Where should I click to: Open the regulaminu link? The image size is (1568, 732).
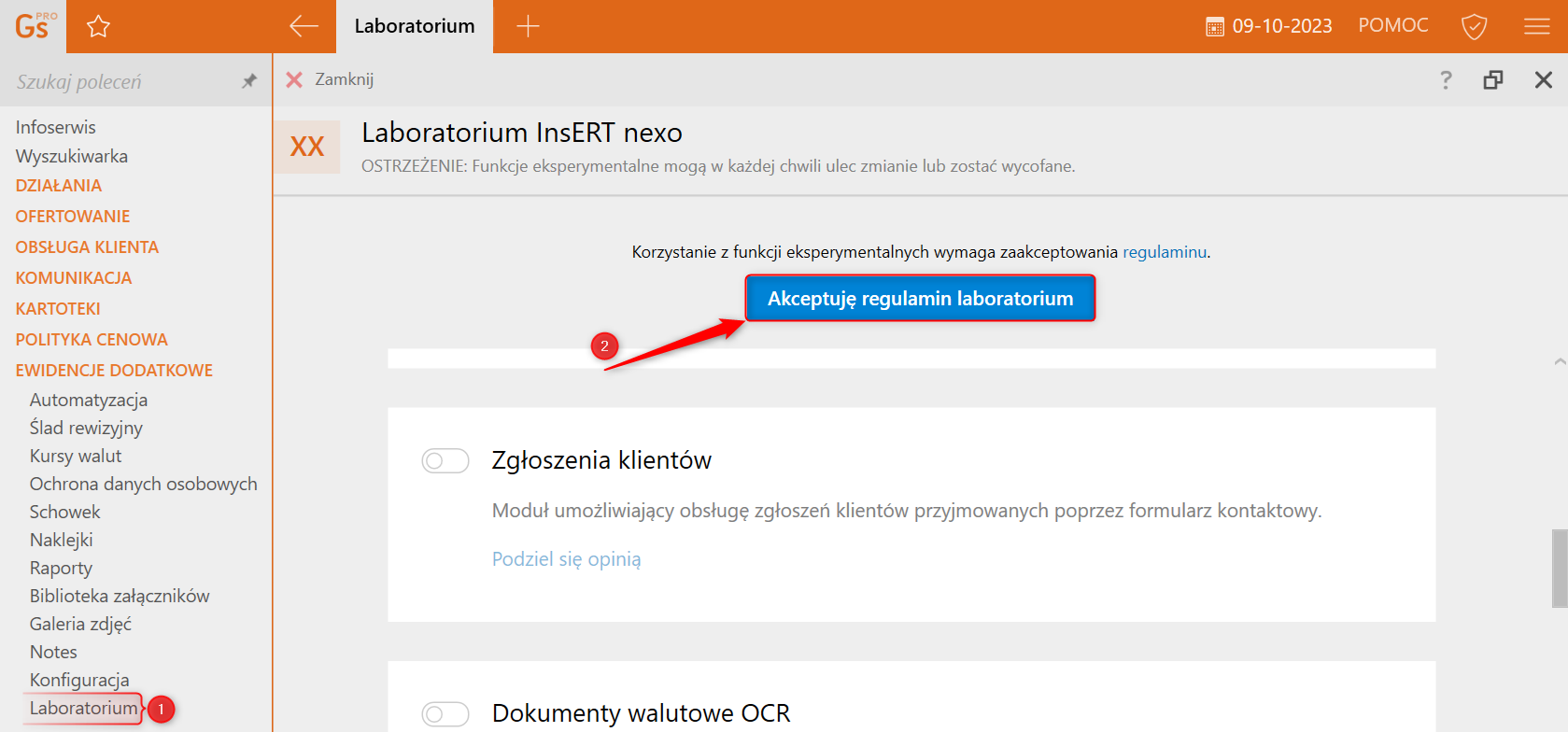tap(1164, 252)
